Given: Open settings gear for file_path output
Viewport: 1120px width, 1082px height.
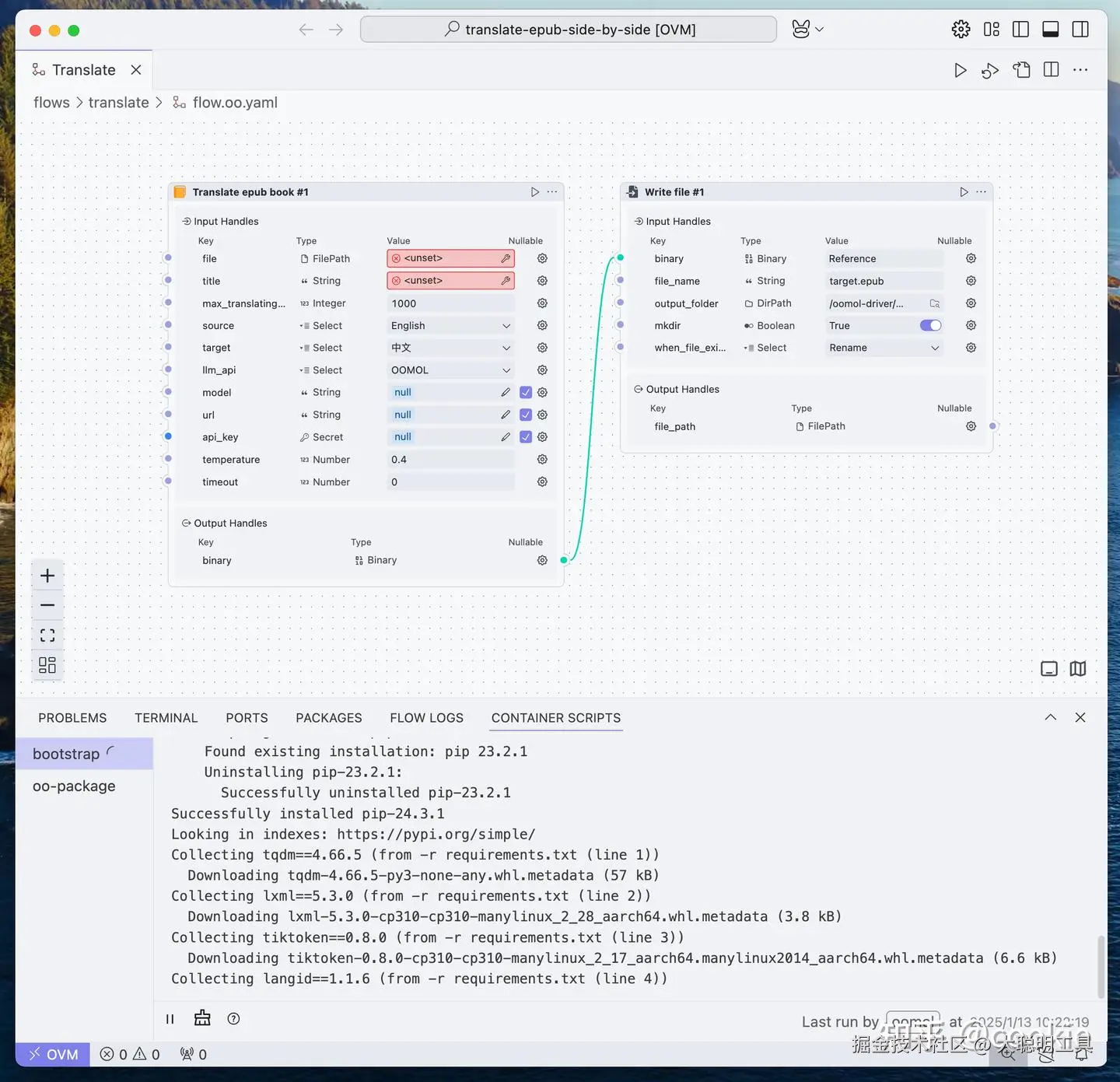Looking at the screenshot, I should click(971, 426).
